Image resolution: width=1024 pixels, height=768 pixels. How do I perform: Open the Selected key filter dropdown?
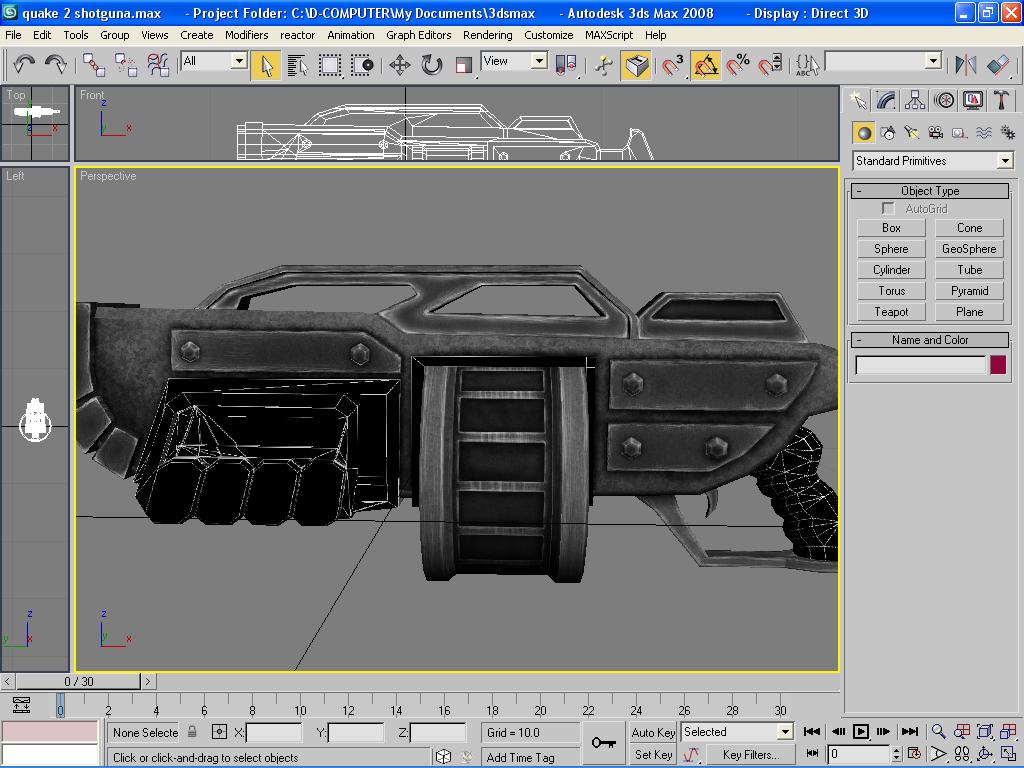(x=737, y=732)
